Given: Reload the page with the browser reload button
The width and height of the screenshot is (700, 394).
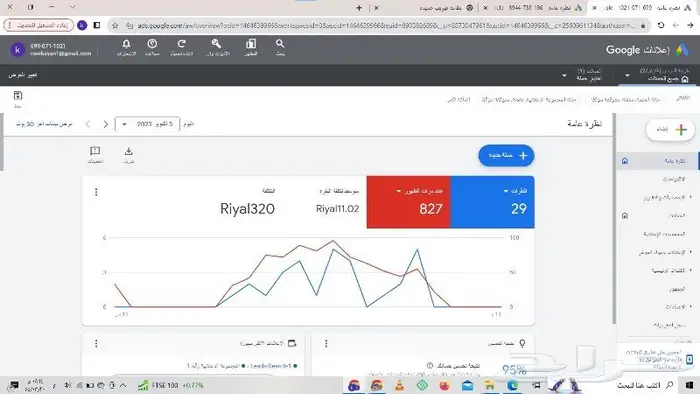Looking at the screenshot, I should click(661, 25).
